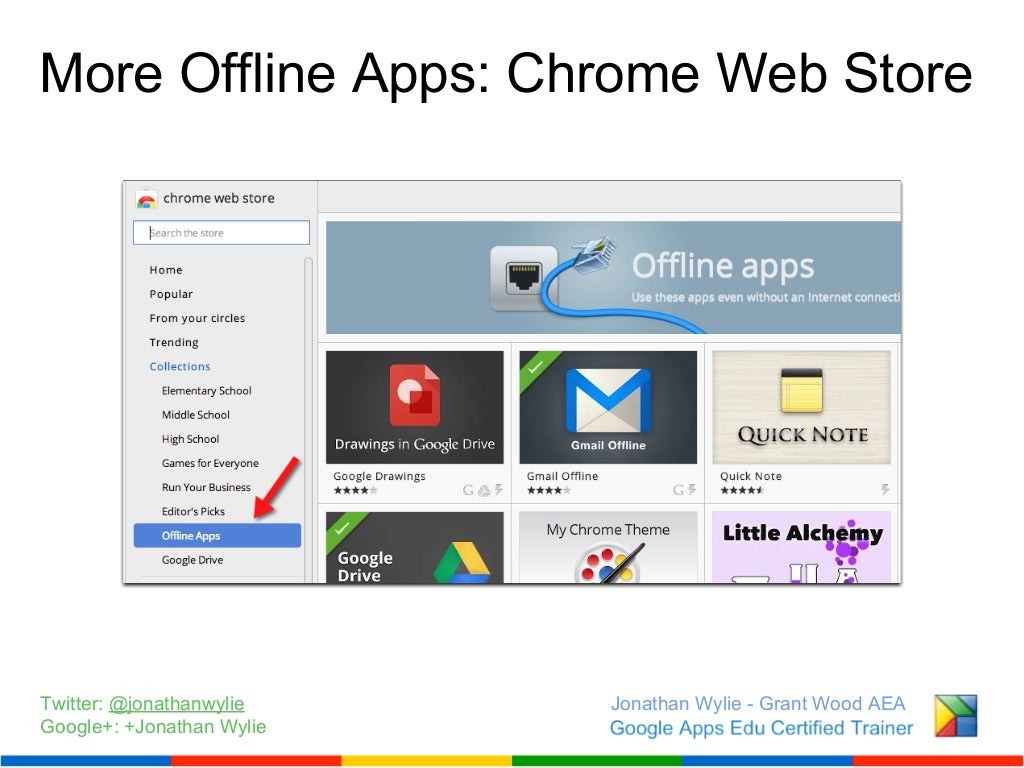Click the Google Apps Certified Trainer logo

pyautogui.click(x=956, y=716)
